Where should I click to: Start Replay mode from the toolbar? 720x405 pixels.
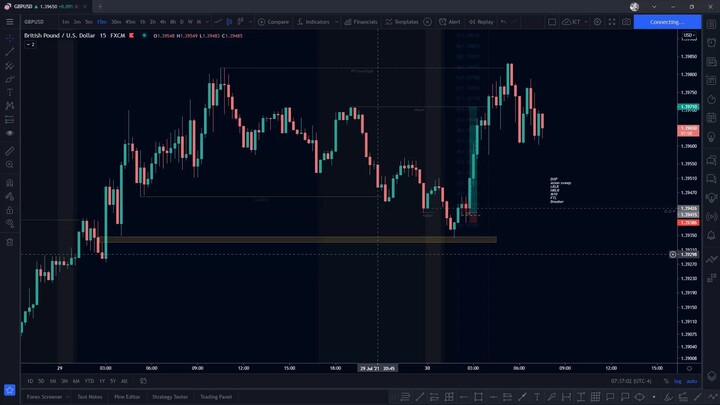point(482,21)
